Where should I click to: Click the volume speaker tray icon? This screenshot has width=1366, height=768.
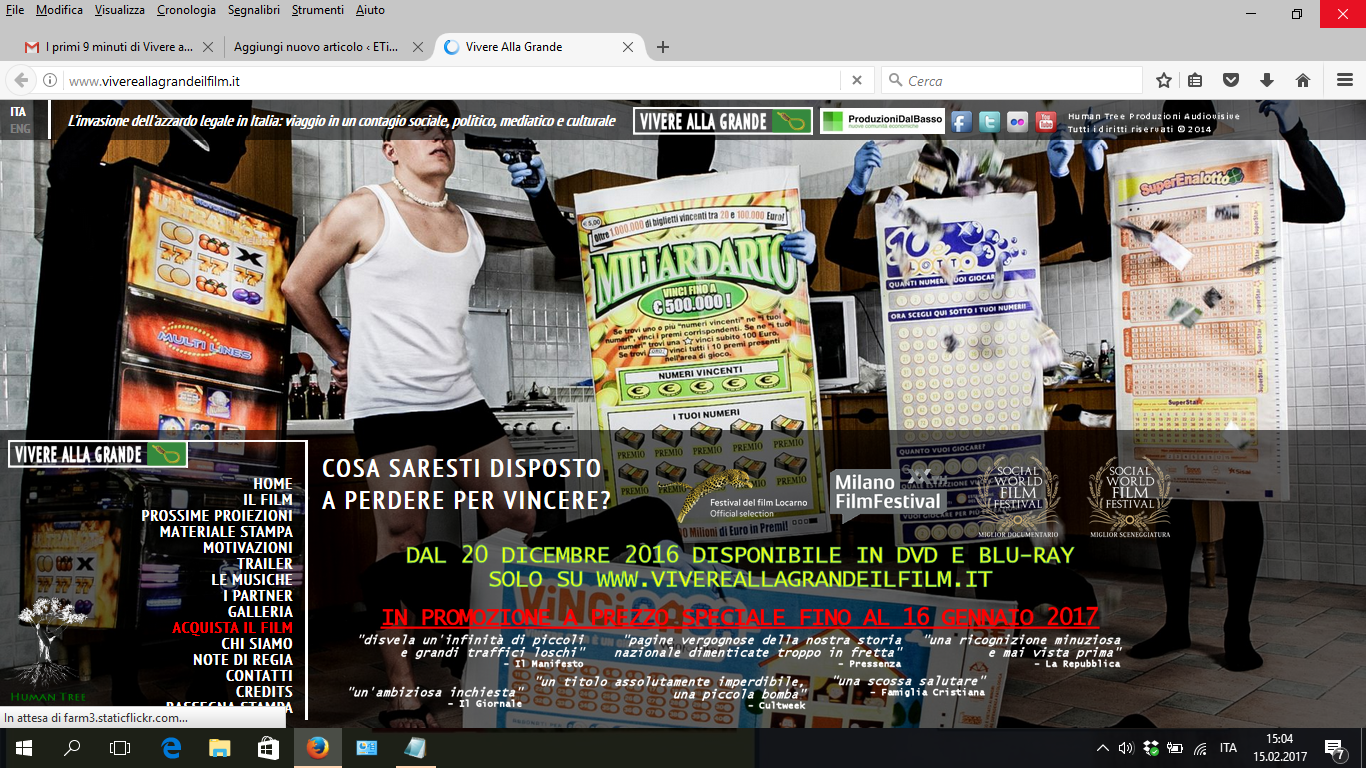1125,748
